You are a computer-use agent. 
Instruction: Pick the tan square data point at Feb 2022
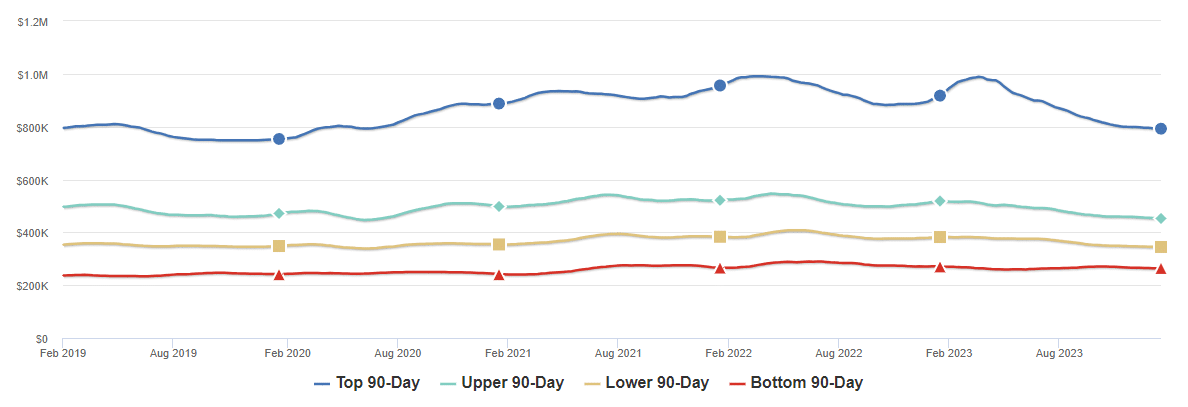tap(720, 237)
